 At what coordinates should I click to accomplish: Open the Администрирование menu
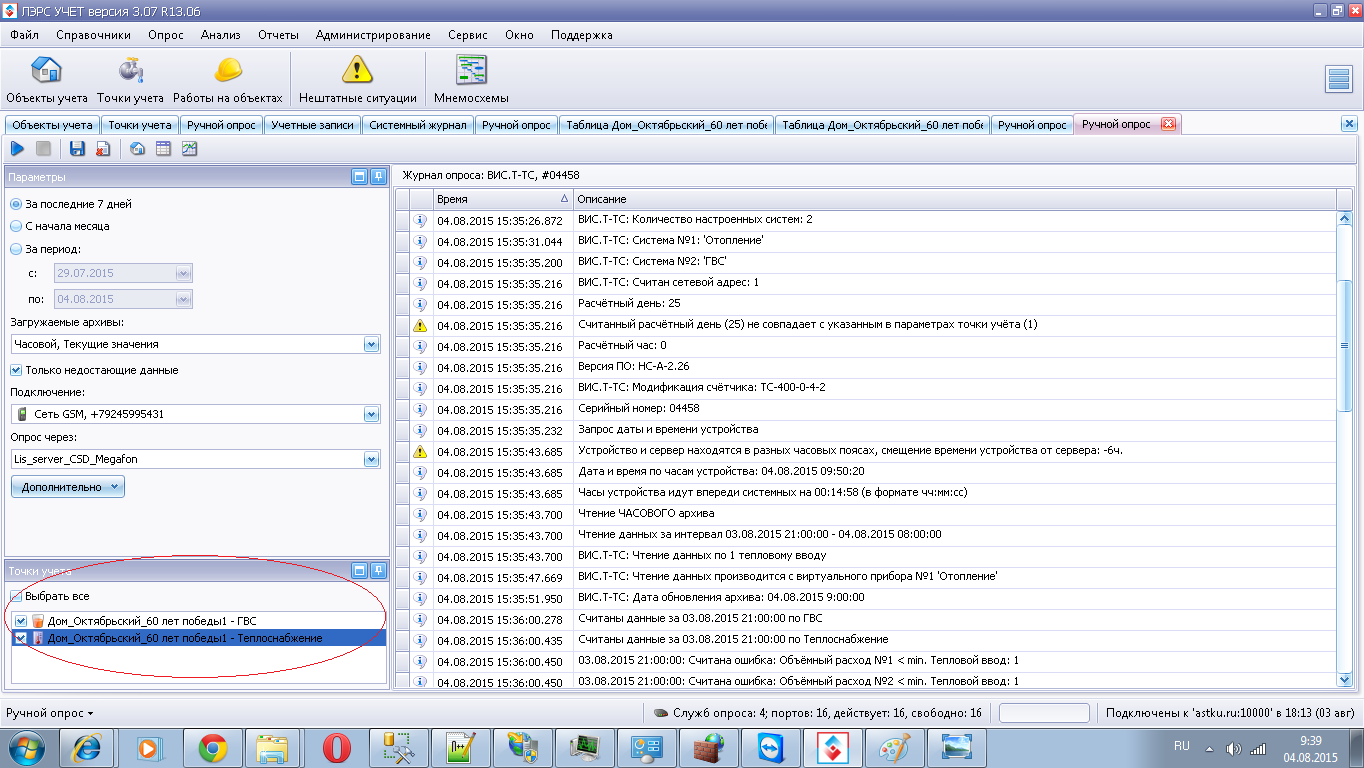click(x=373, y=35)
